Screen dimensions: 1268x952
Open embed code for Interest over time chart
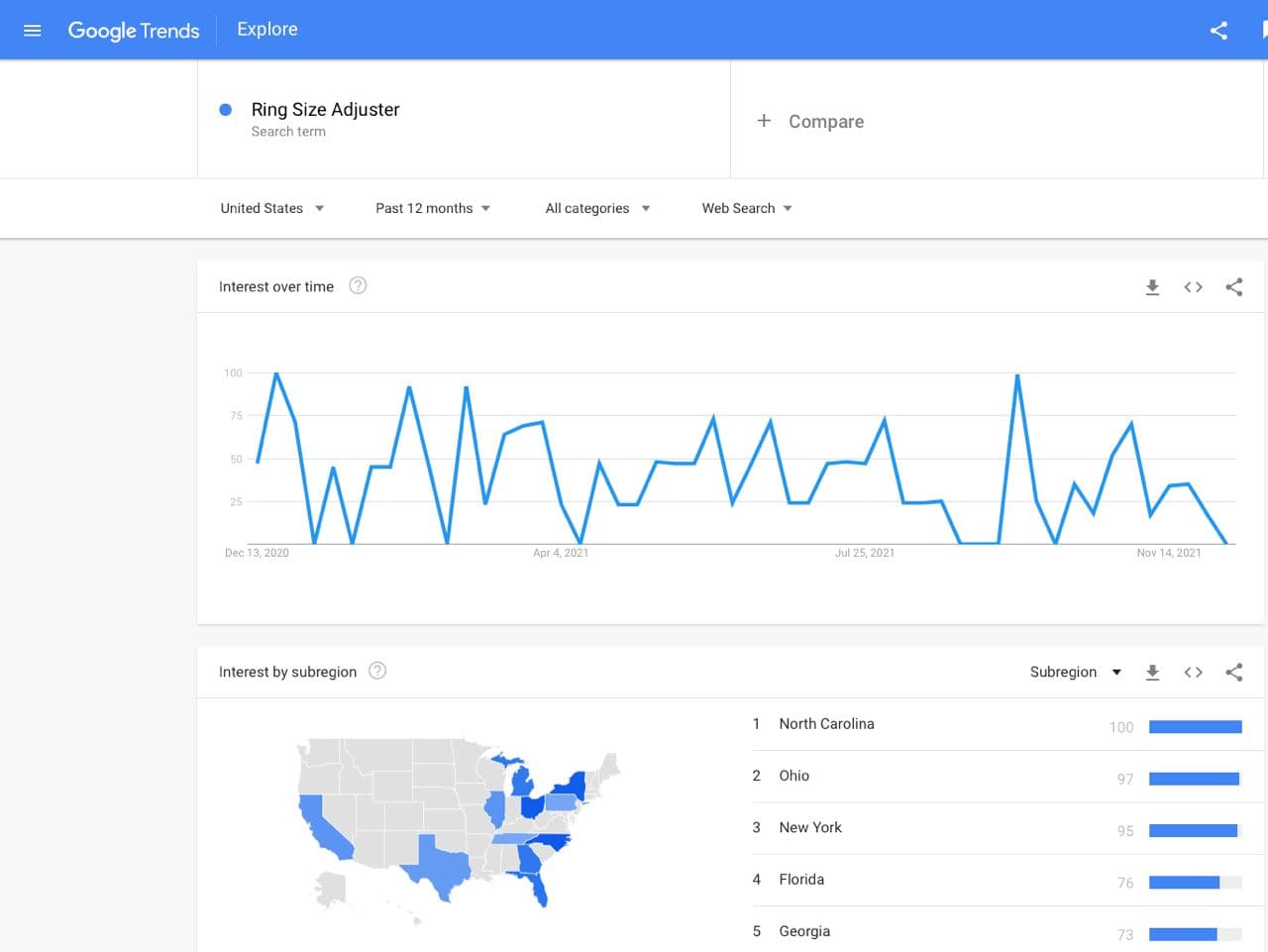coord(1193,286)
